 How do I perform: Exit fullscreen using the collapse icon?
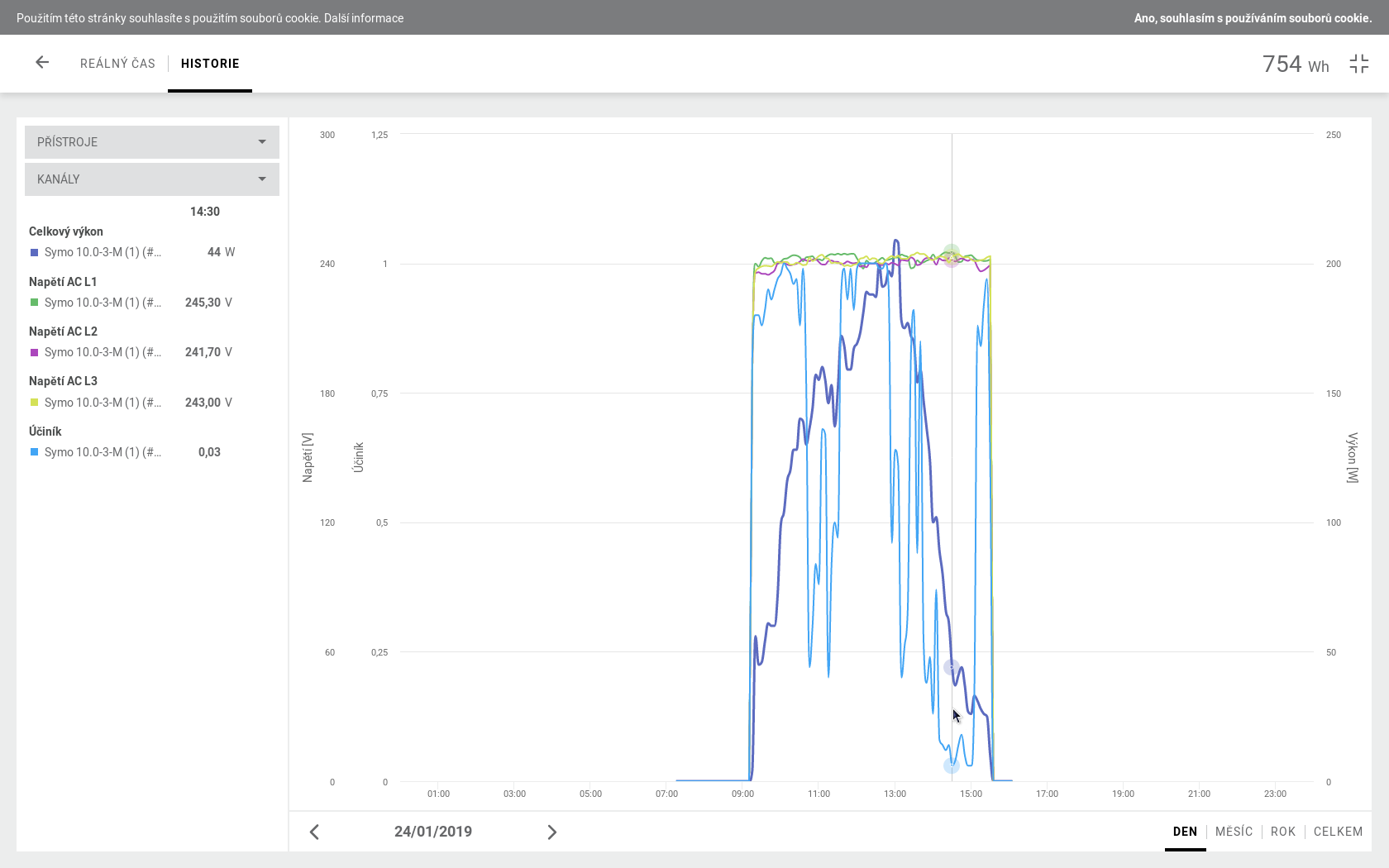coord(1358,64)
